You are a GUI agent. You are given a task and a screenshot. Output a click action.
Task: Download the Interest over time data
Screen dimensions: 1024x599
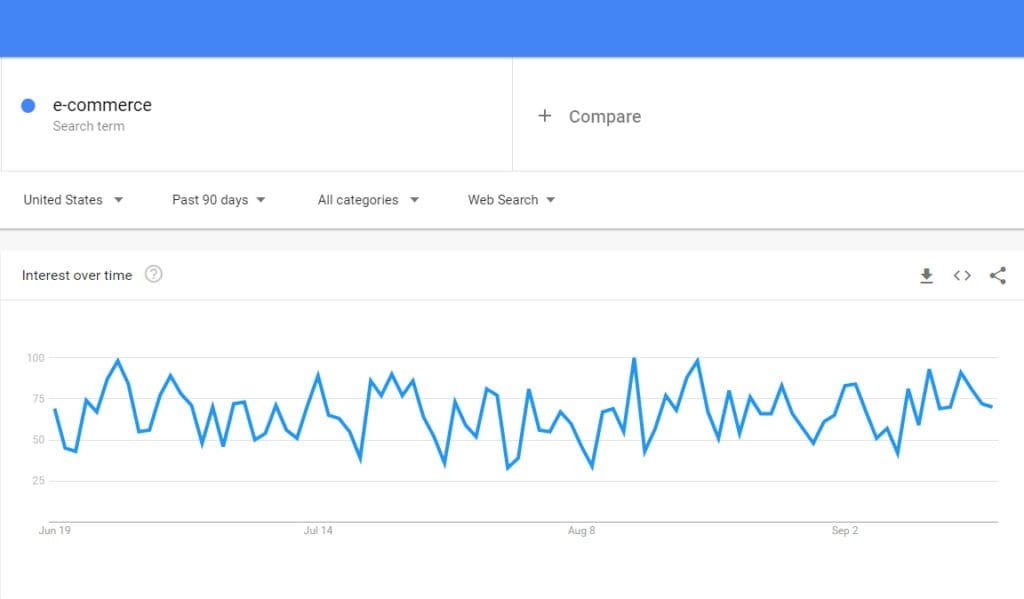click(x=926, y=276)
